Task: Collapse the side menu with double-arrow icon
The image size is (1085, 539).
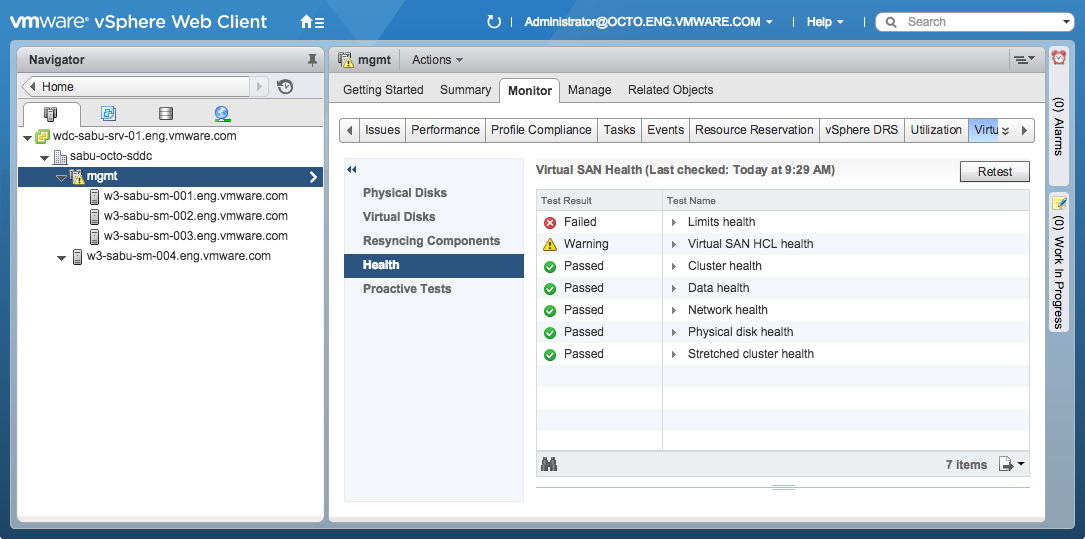Action: point(352,170)
